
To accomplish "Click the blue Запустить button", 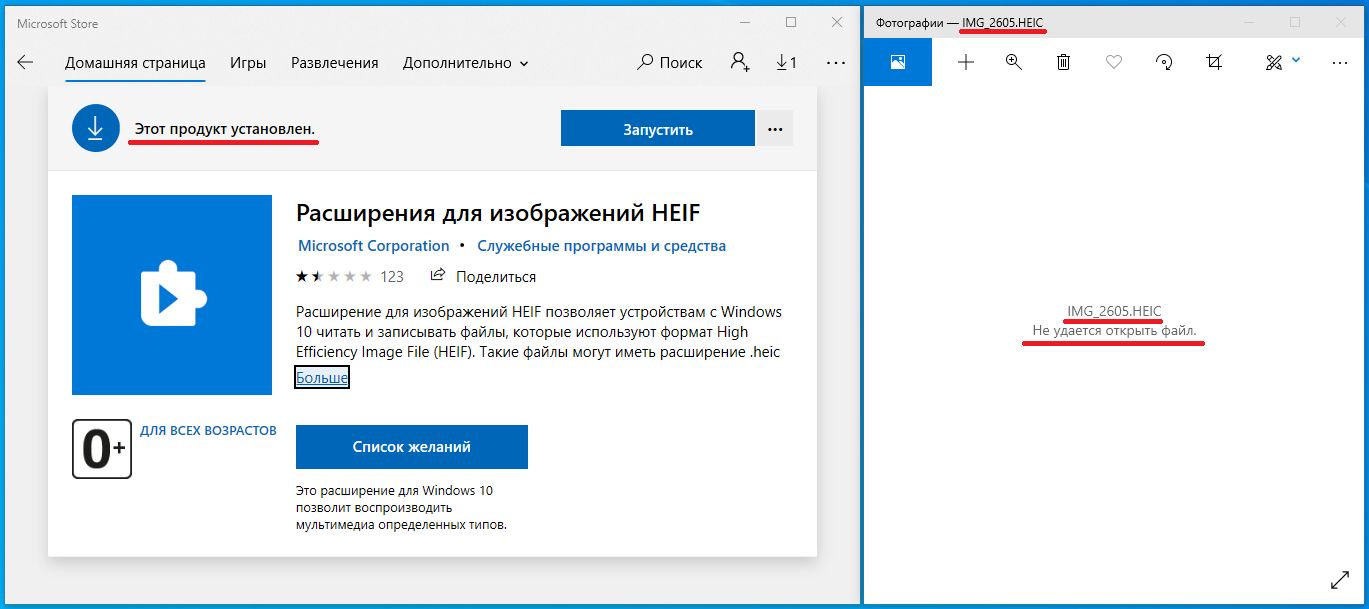I will point(658,129).
